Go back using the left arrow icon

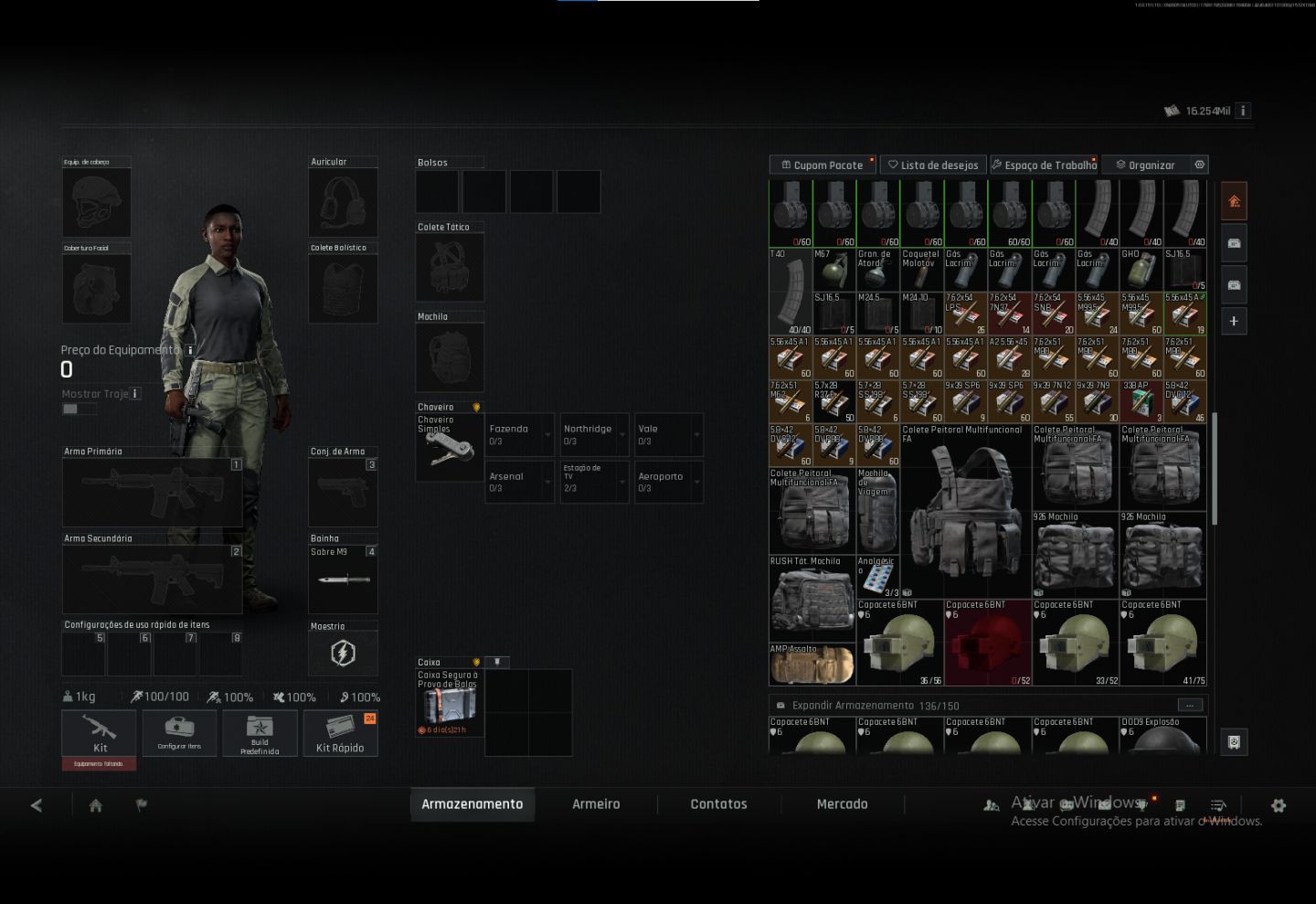coord(37,805)
